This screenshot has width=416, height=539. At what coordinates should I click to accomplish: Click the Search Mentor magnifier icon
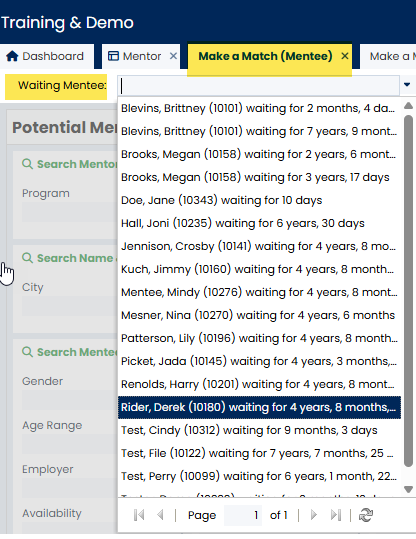(x=28, y=164)
